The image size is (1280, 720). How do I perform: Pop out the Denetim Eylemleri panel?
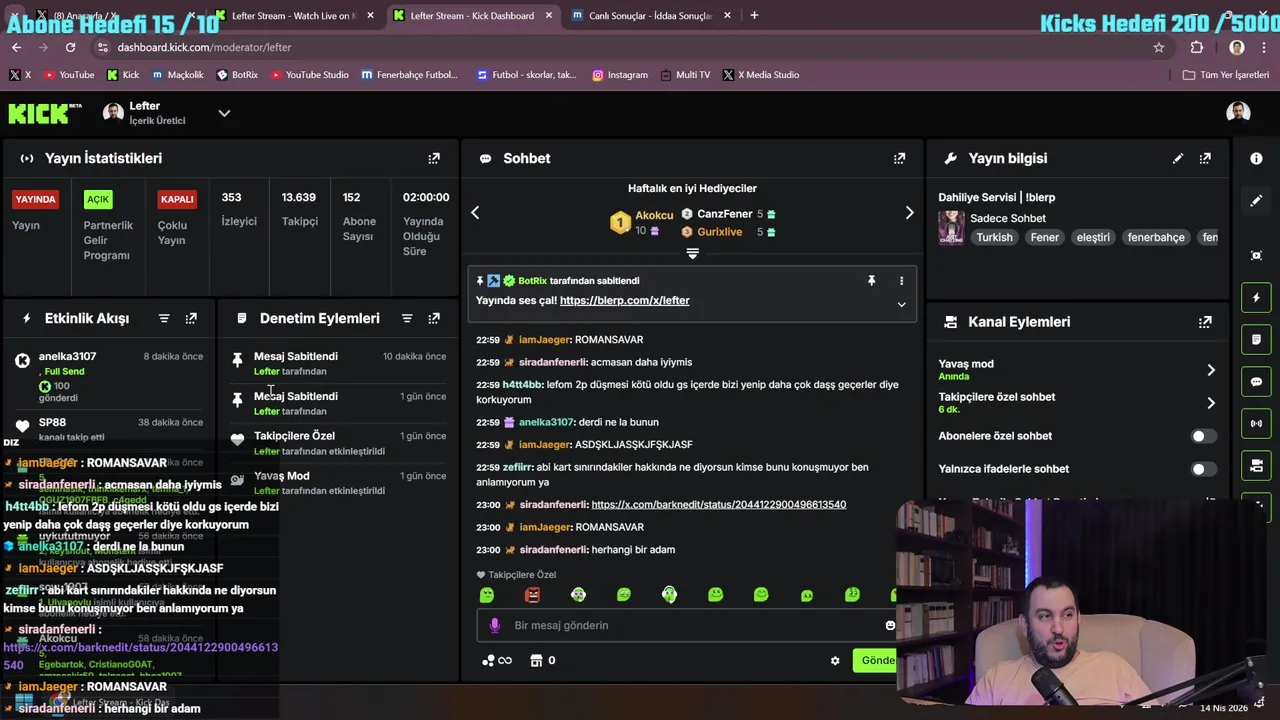434,318
